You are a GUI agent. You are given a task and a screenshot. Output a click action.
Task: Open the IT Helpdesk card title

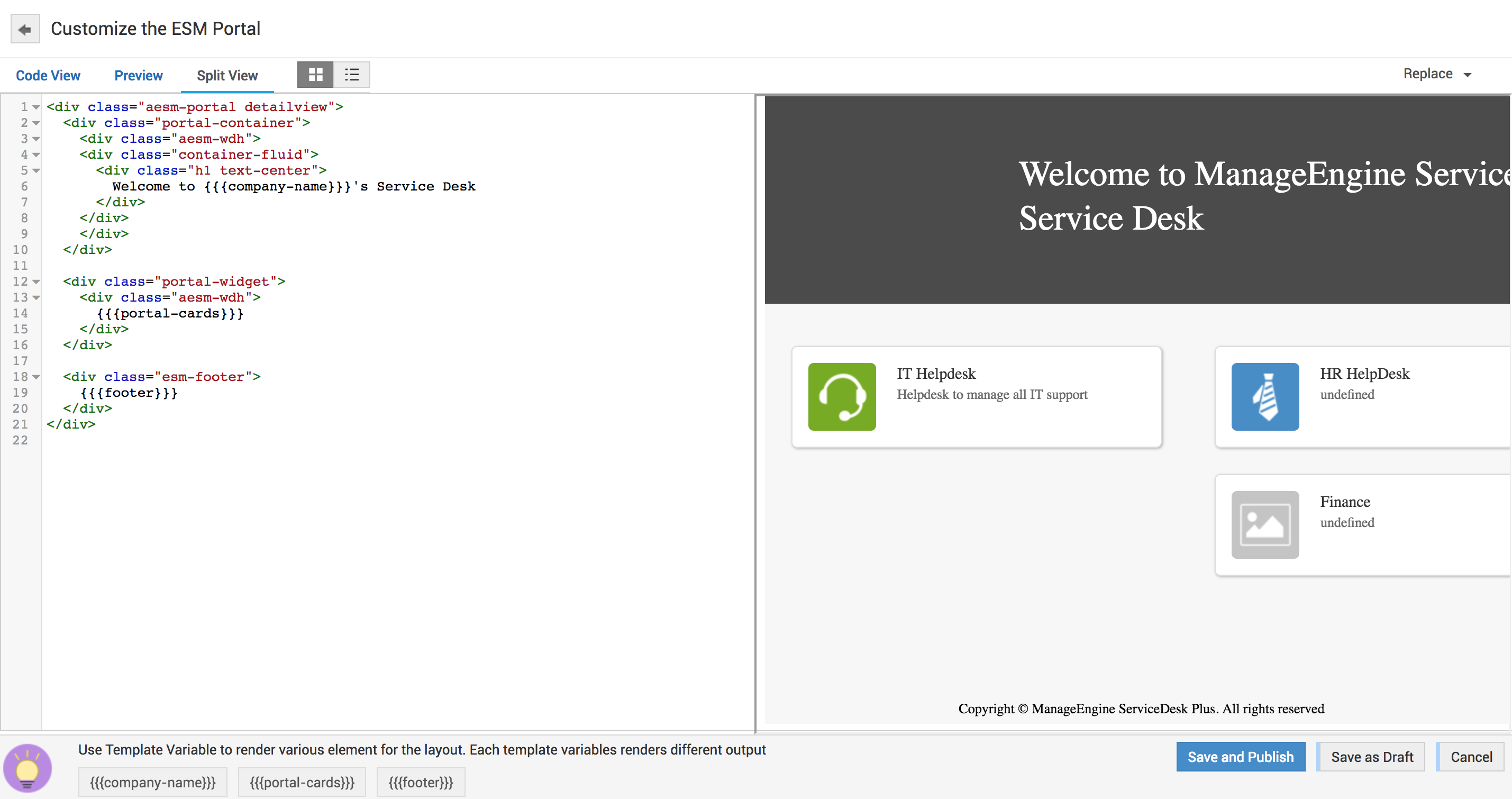click(936, 374)
